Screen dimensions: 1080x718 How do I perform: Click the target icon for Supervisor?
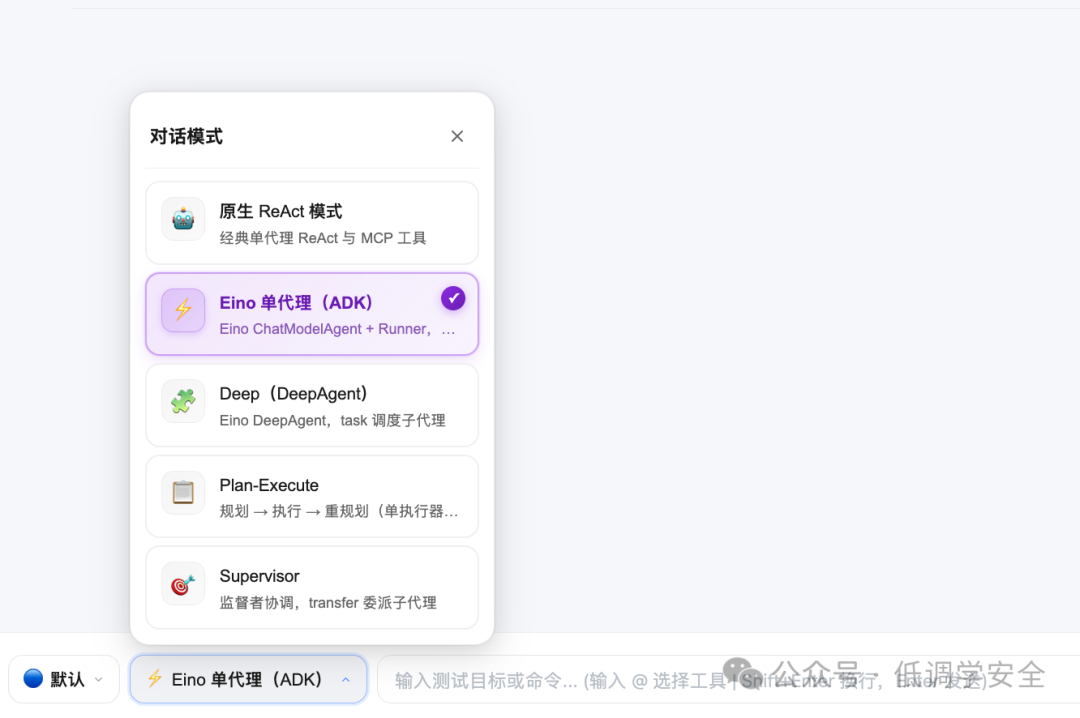coord(183,584)
